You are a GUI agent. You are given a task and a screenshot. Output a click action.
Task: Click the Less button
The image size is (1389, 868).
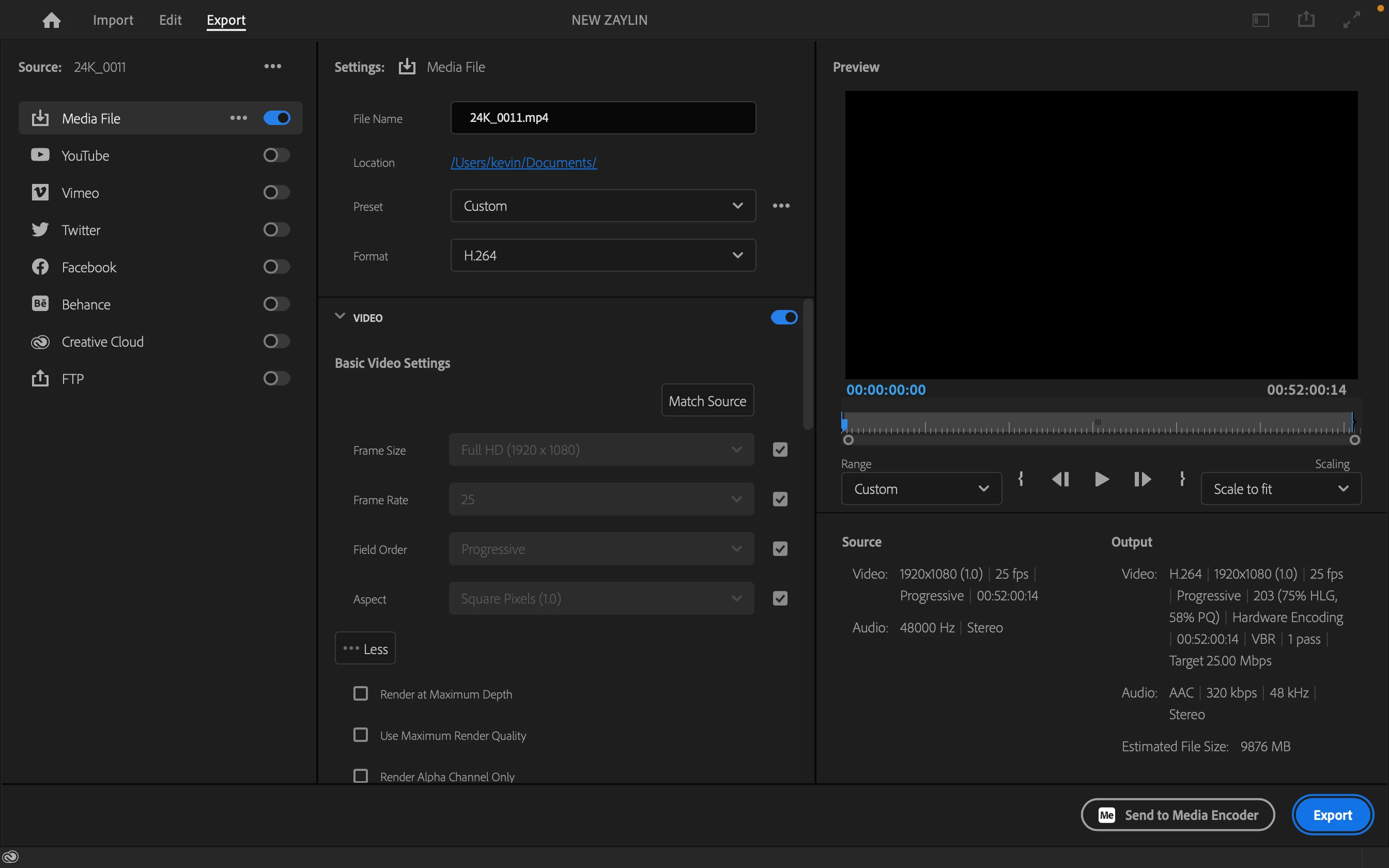coord(365,648)
